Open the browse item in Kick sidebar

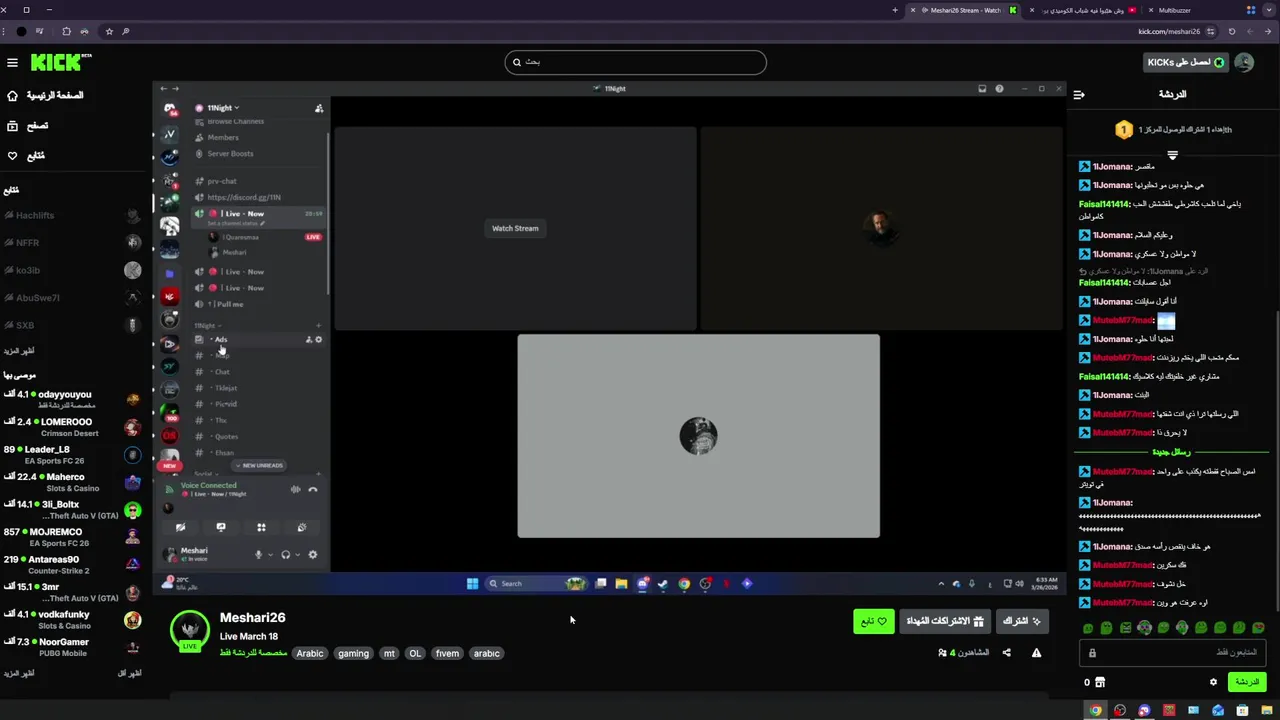coord(28,126)
